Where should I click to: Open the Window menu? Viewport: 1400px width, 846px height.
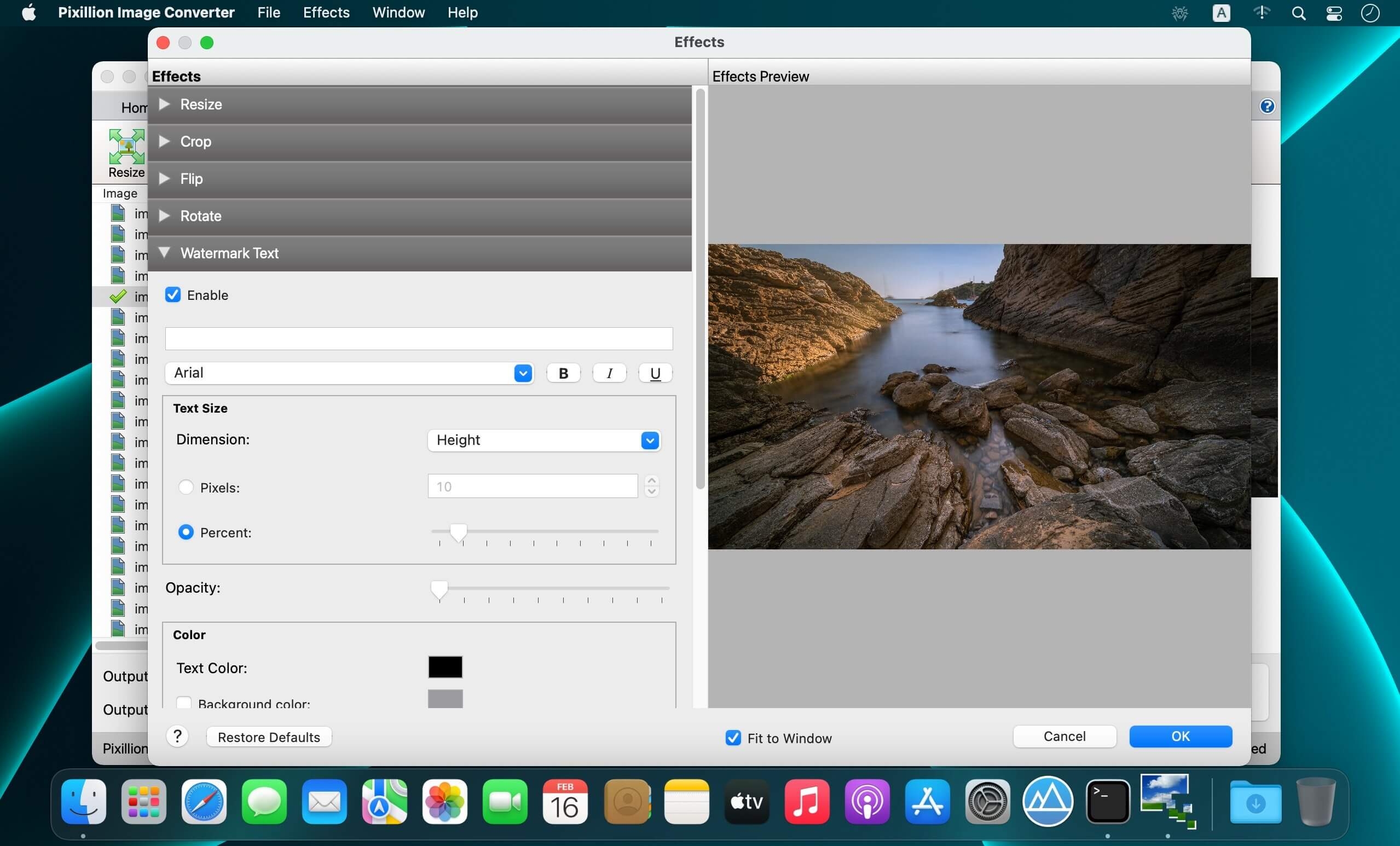click(x=398, y=13)
